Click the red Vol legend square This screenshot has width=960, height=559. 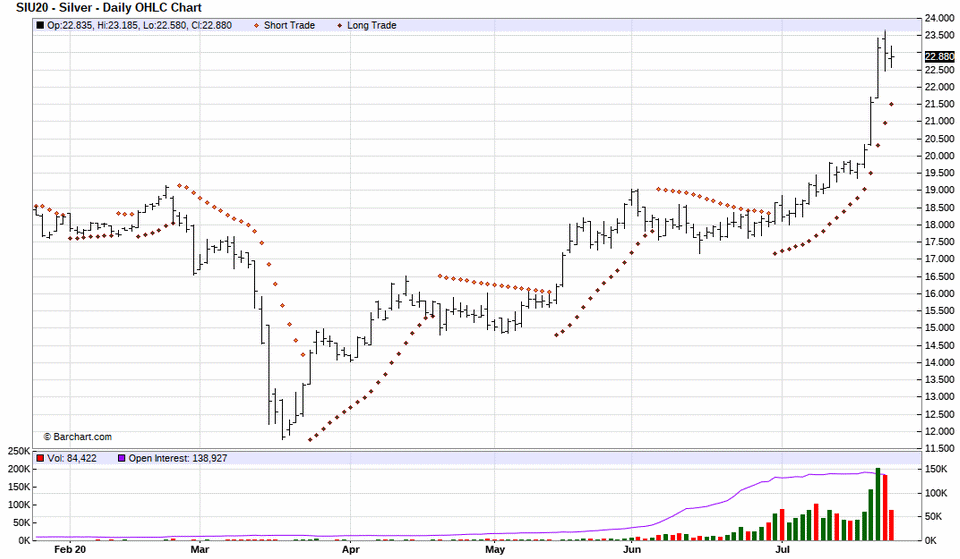tap(40, 458)
